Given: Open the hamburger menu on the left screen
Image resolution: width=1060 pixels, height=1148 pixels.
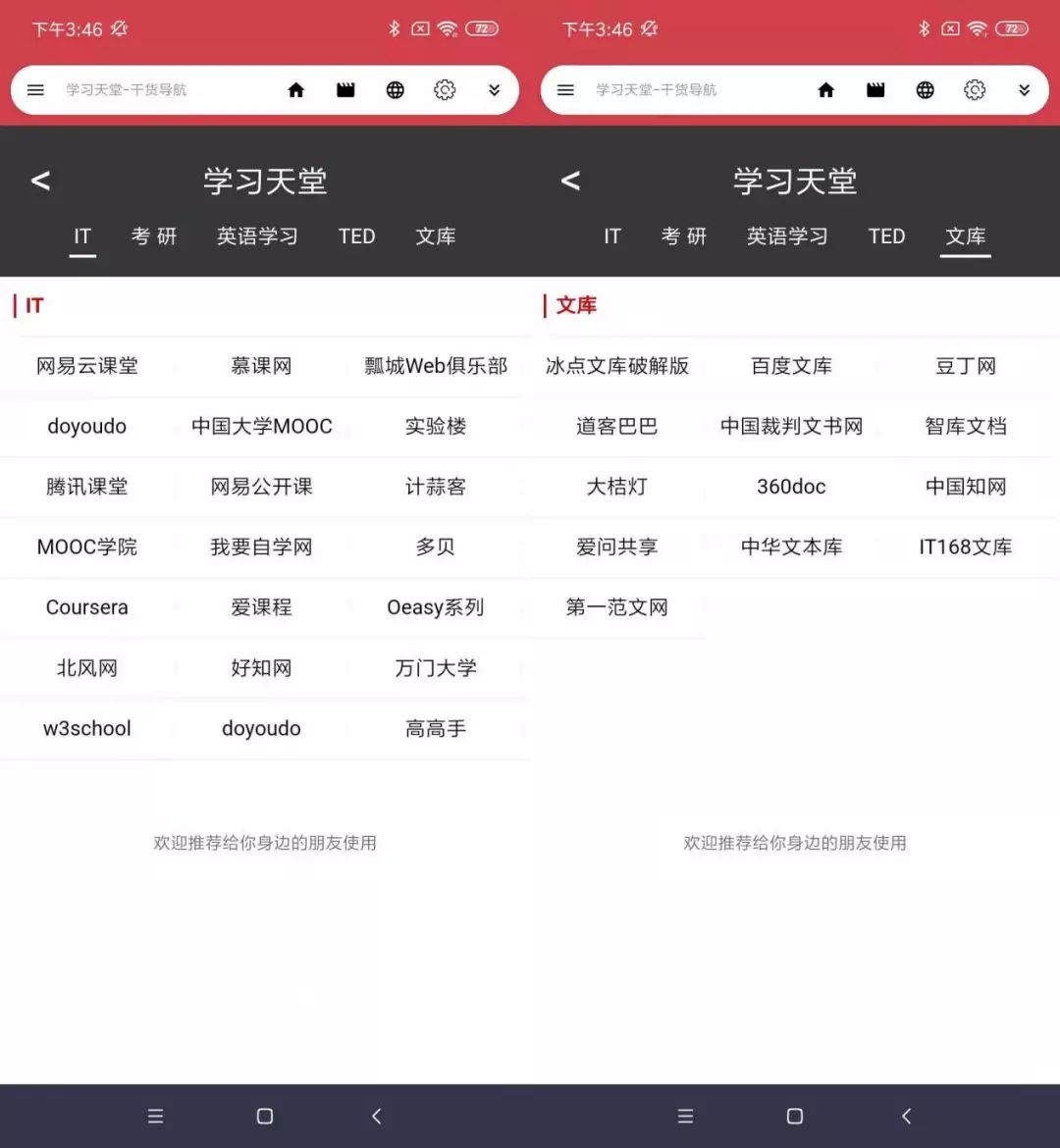Looking at the screenshot, I should point(36,90).
